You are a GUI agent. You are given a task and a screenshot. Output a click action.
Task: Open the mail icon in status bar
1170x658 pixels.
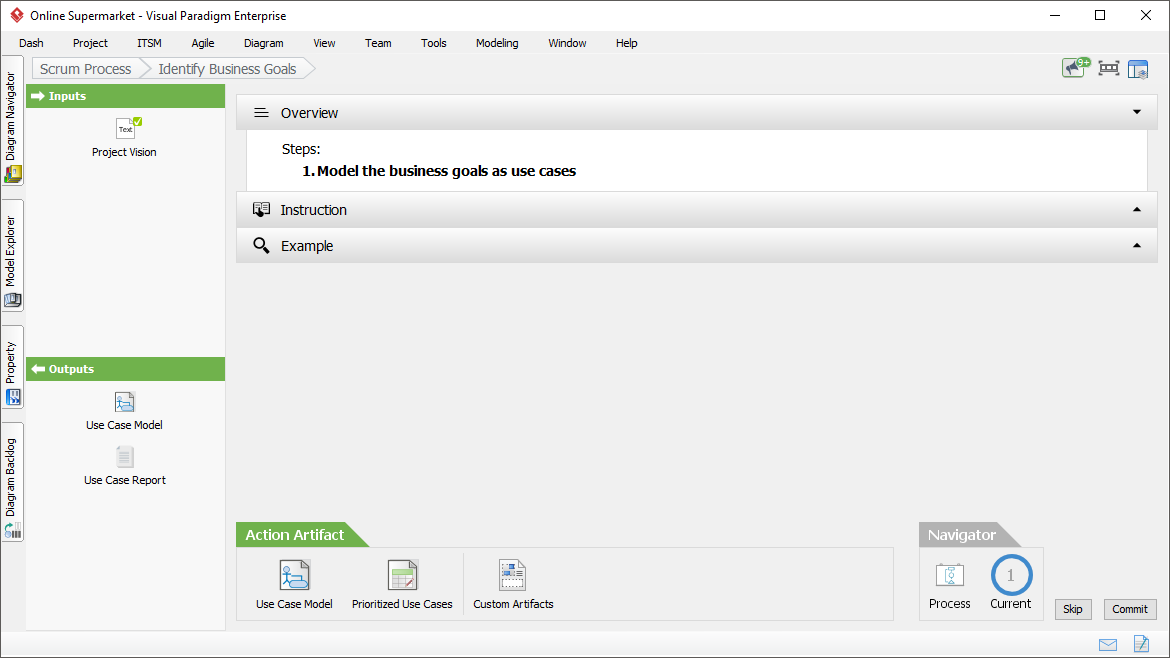coord(1108,645)
